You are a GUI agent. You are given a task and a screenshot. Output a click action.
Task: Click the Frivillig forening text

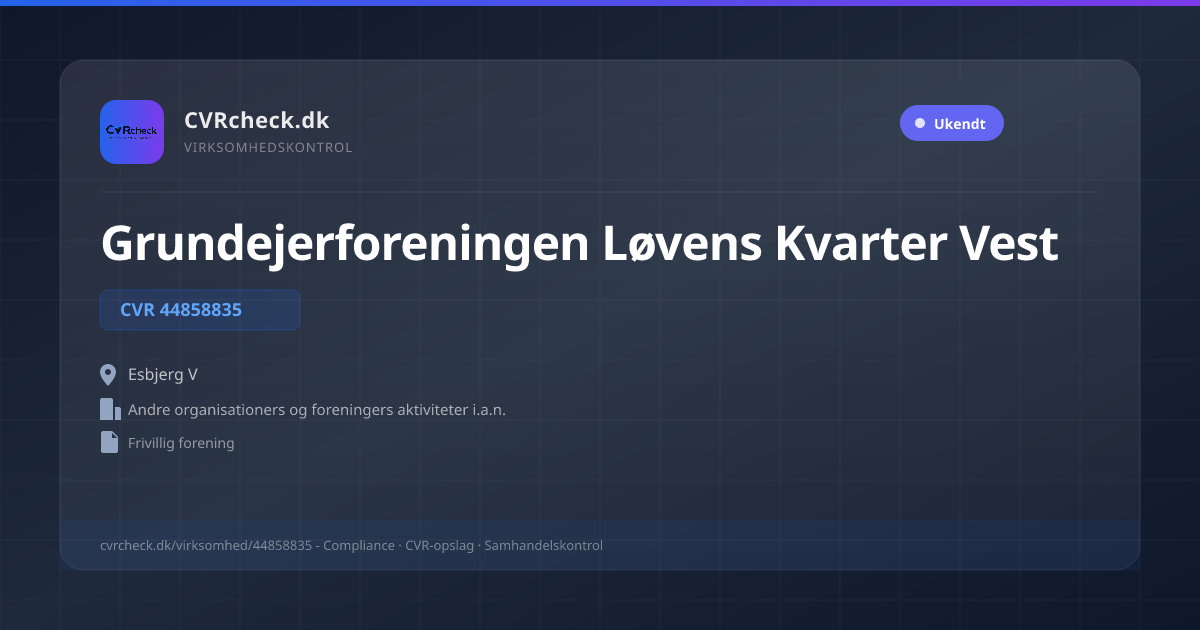(181, 442)
